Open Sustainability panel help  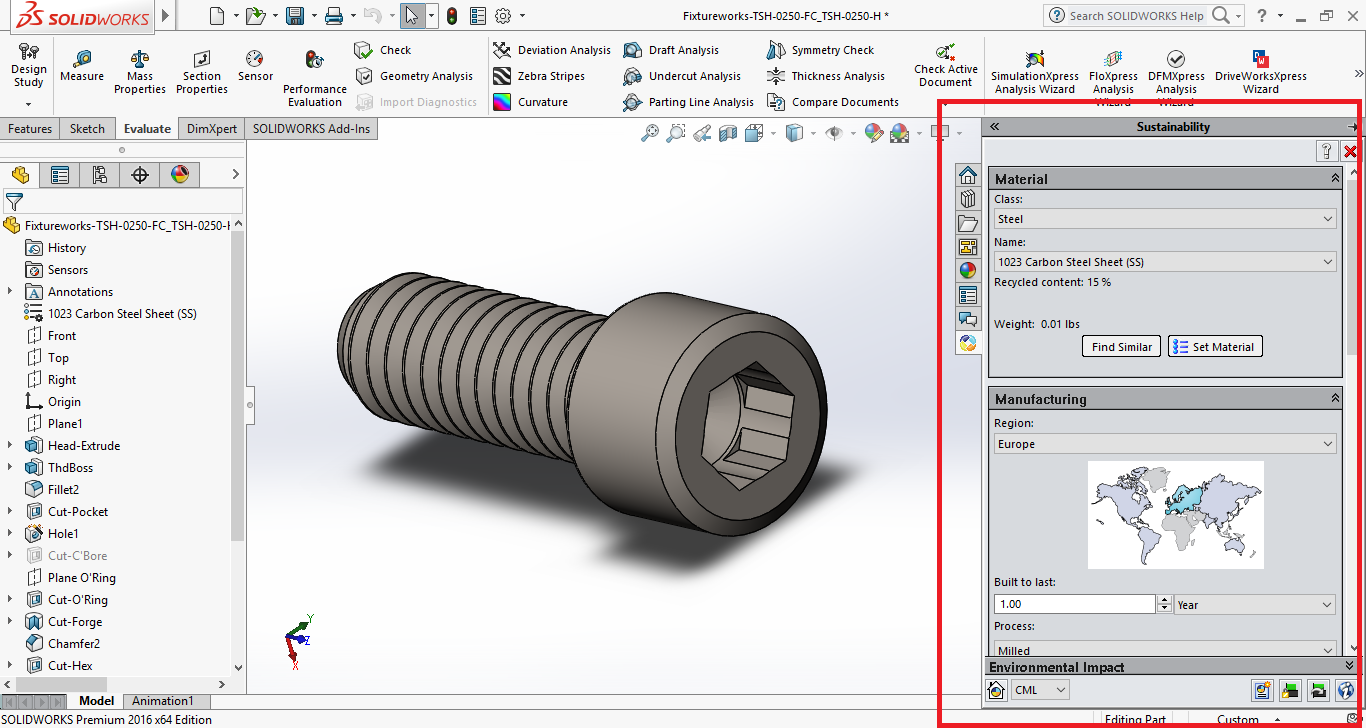tap(1327, 151)
